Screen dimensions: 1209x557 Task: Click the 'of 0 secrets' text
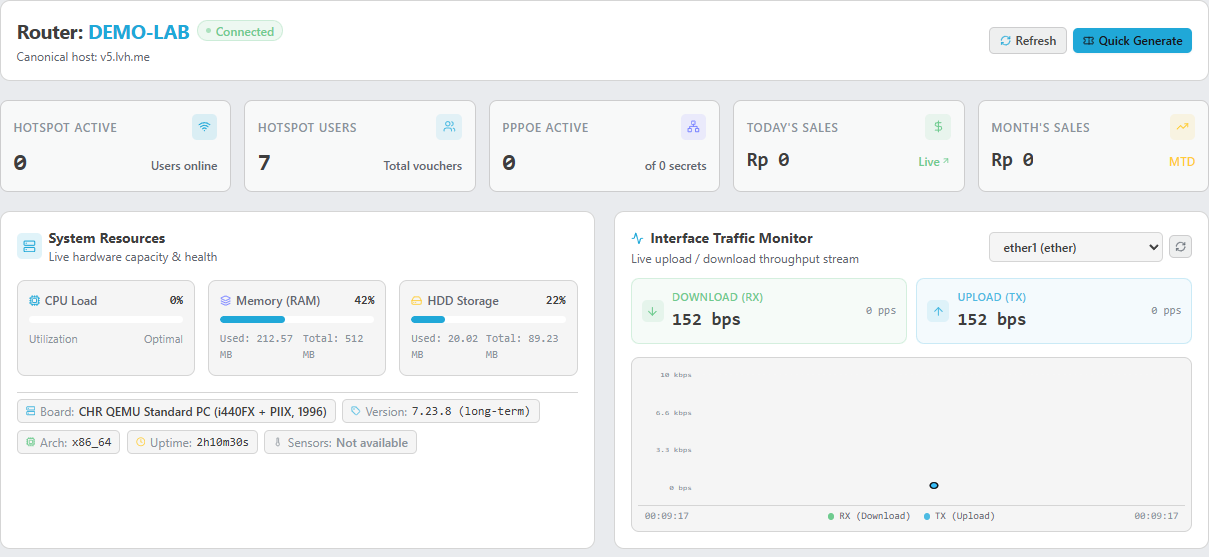pos(675,166)
